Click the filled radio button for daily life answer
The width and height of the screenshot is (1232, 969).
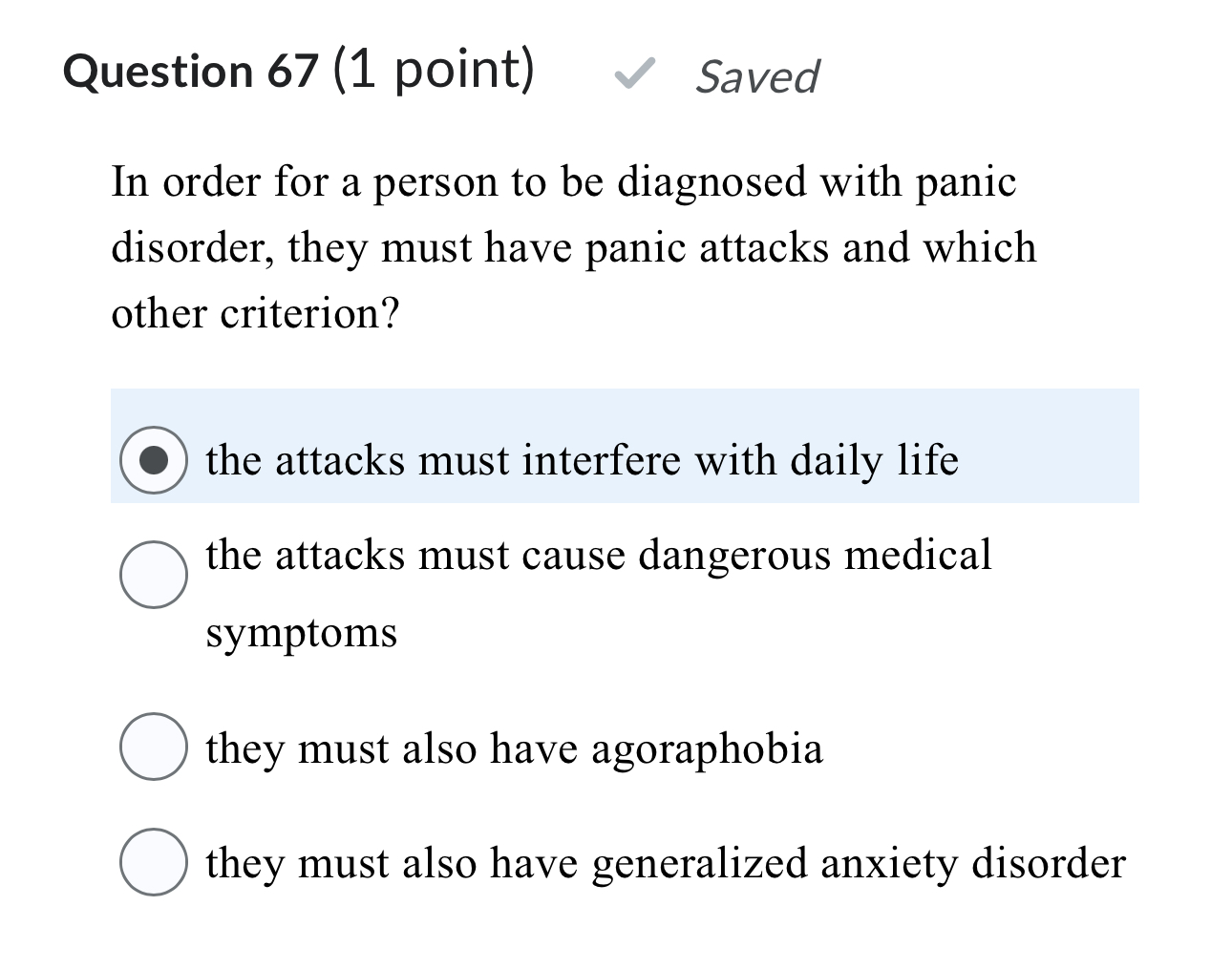coord(153,459)
